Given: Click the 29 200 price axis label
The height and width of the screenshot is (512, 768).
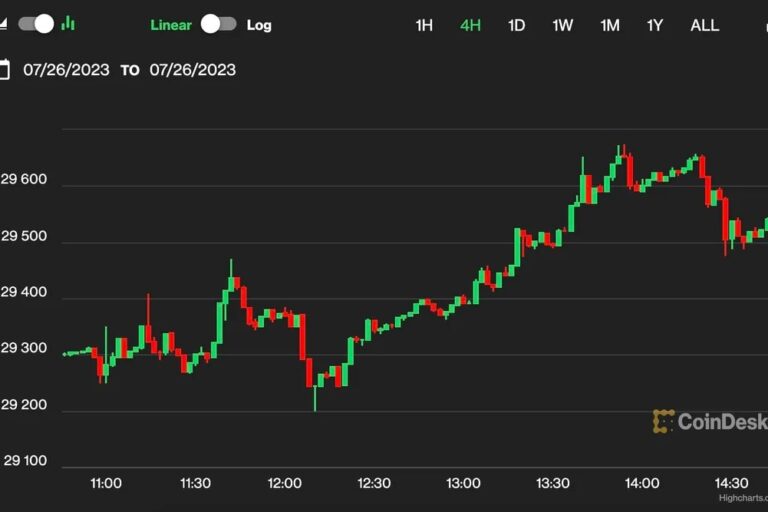Looking at the screenshot, I should 24,405.
